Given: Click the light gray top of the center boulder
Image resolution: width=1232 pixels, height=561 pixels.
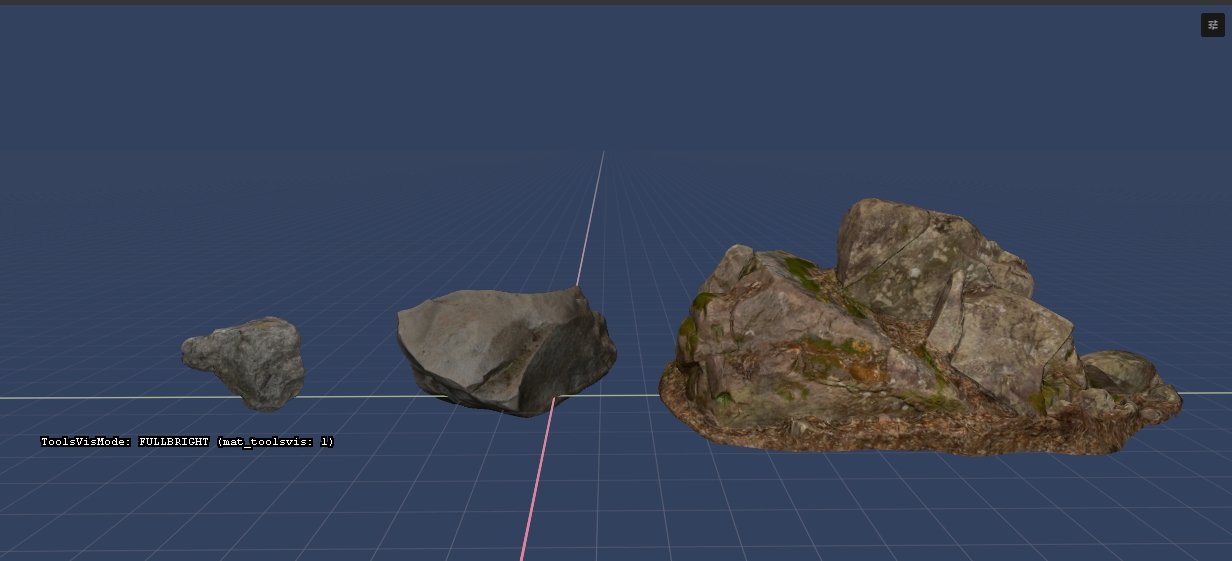Looking at the screenshot, I should 460,330.
